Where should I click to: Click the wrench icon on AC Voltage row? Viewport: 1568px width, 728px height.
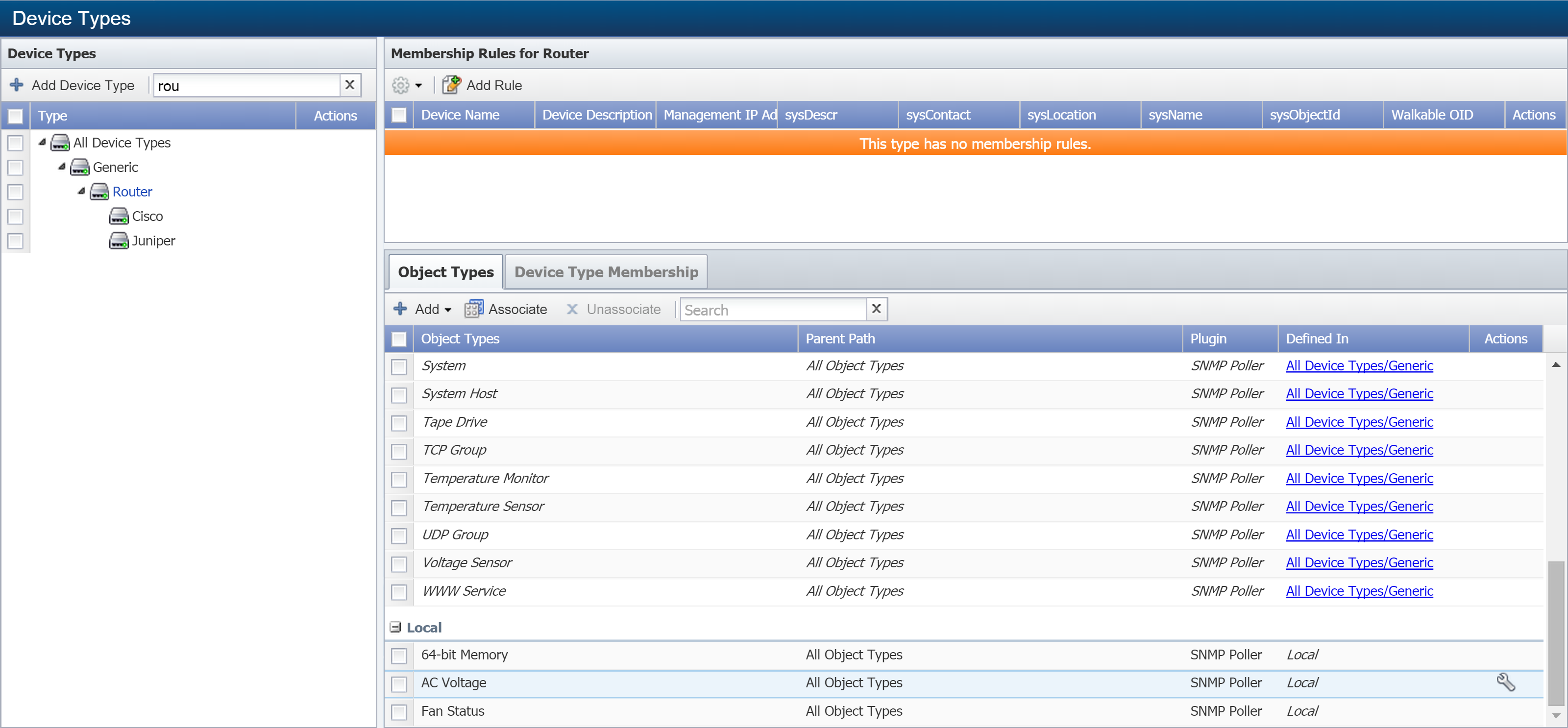pyautogui.click(x=1506, y=682)
